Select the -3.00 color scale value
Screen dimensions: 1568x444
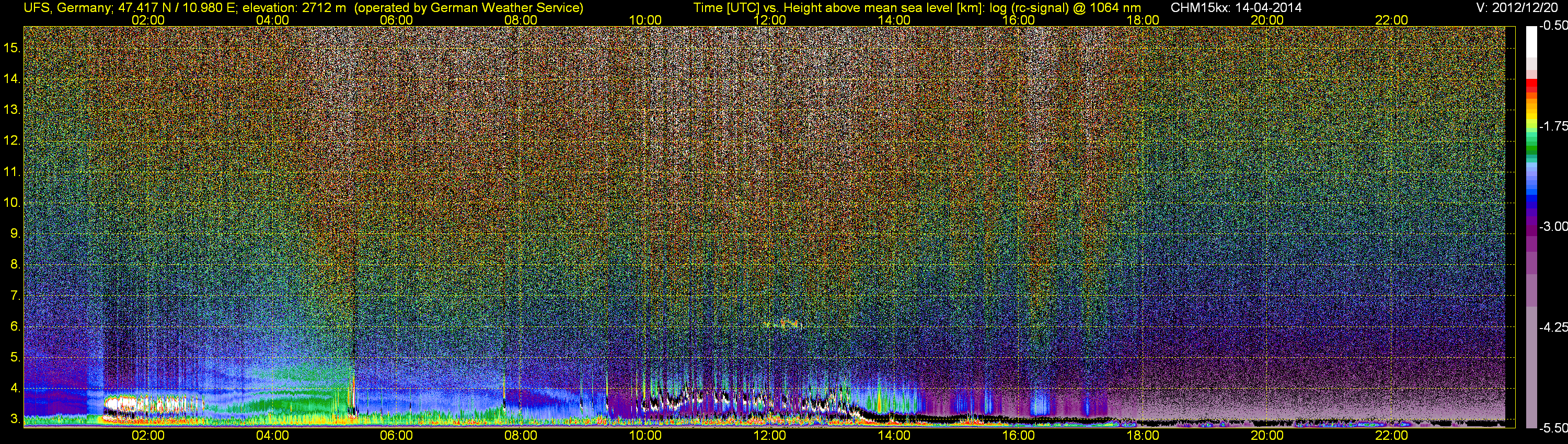point(1553,226)
